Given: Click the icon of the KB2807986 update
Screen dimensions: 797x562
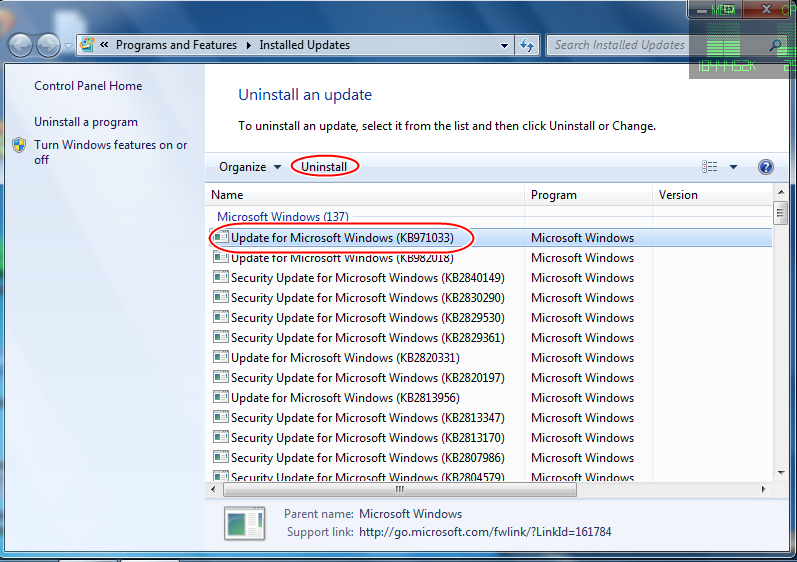Looking at the screenshot, I should point(221,457).
